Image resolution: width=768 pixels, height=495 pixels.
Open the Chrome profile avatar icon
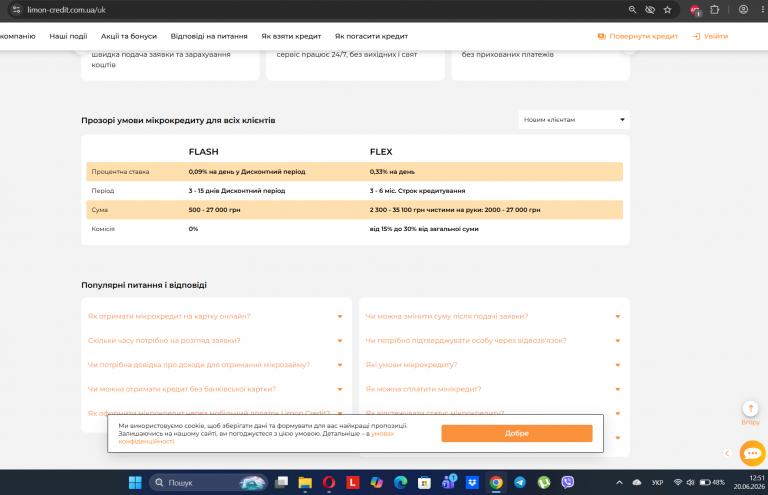tap(743, 10)
